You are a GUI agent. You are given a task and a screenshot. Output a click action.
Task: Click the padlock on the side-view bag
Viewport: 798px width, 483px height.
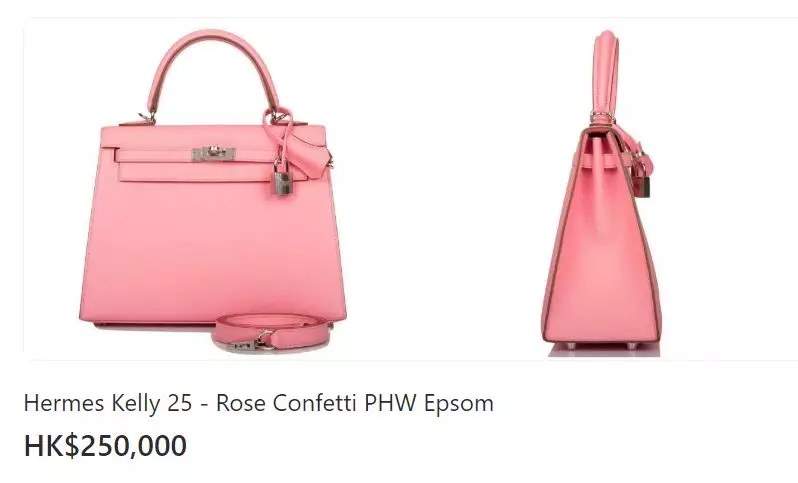point(642,183)
